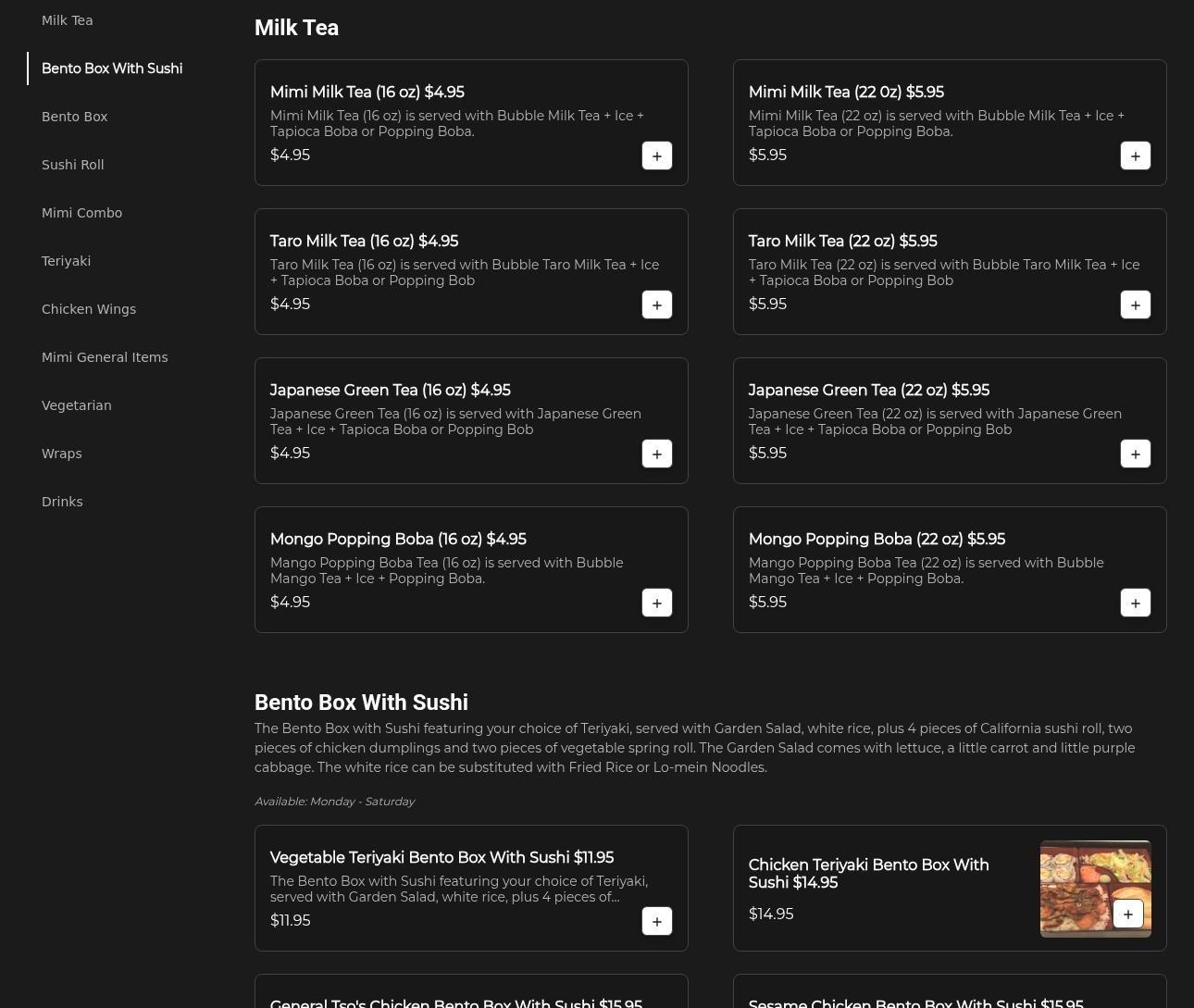The width and height of the screenshot is (1194, 1008).
Task: Select Bento Box With Sushi sidebar item
Action: click(112, 68)
